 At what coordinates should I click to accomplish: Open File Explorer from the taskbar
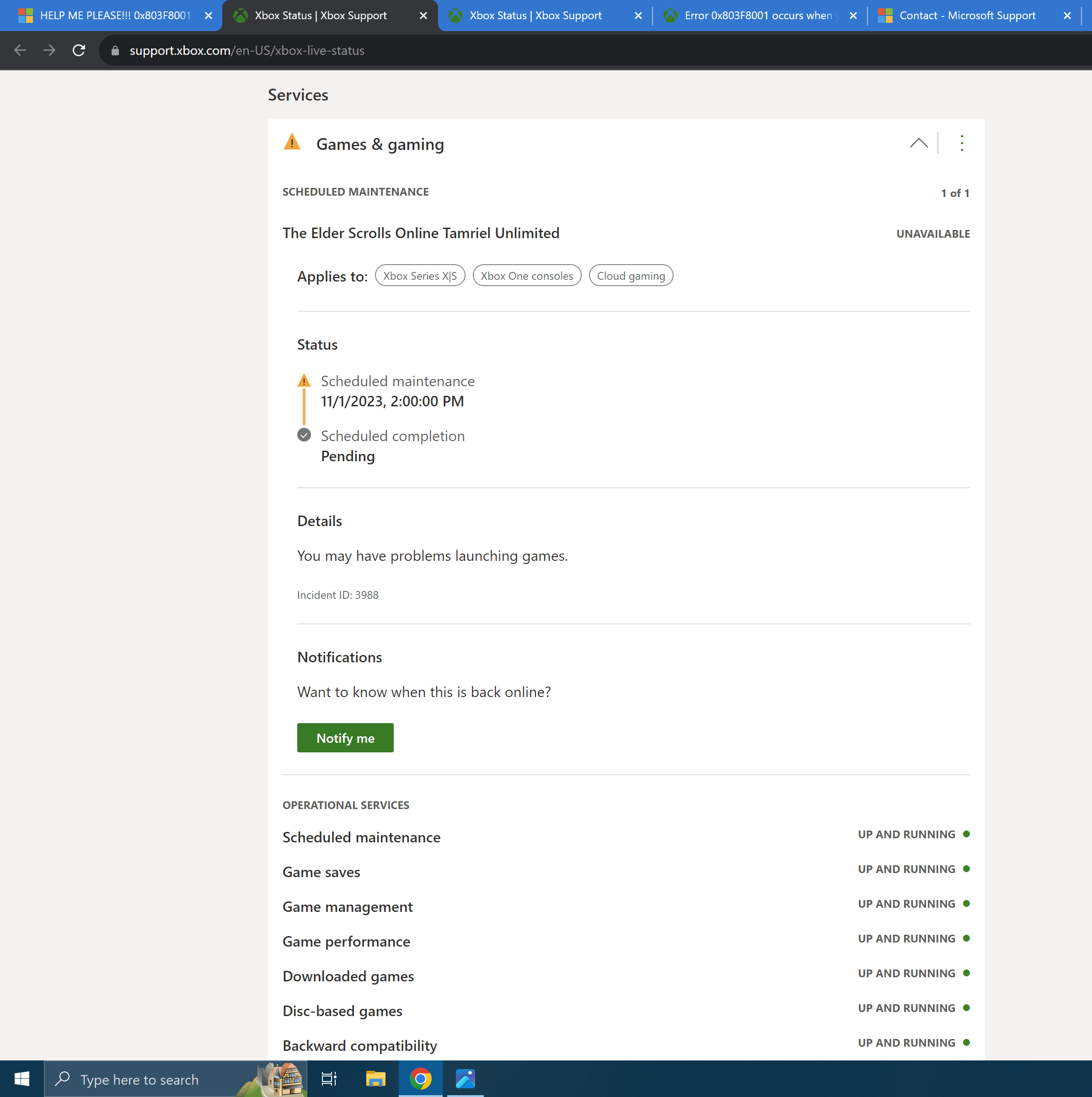pos(375,1079)
